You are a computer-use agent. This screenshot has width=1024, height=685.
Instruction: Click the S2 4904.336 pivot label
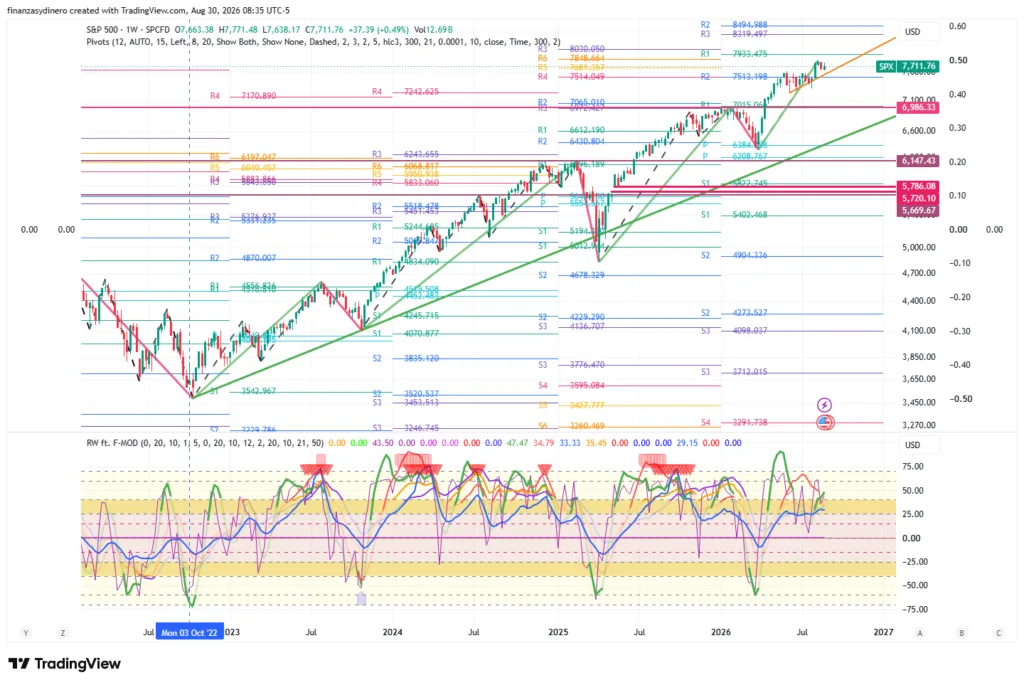[734, 255]
